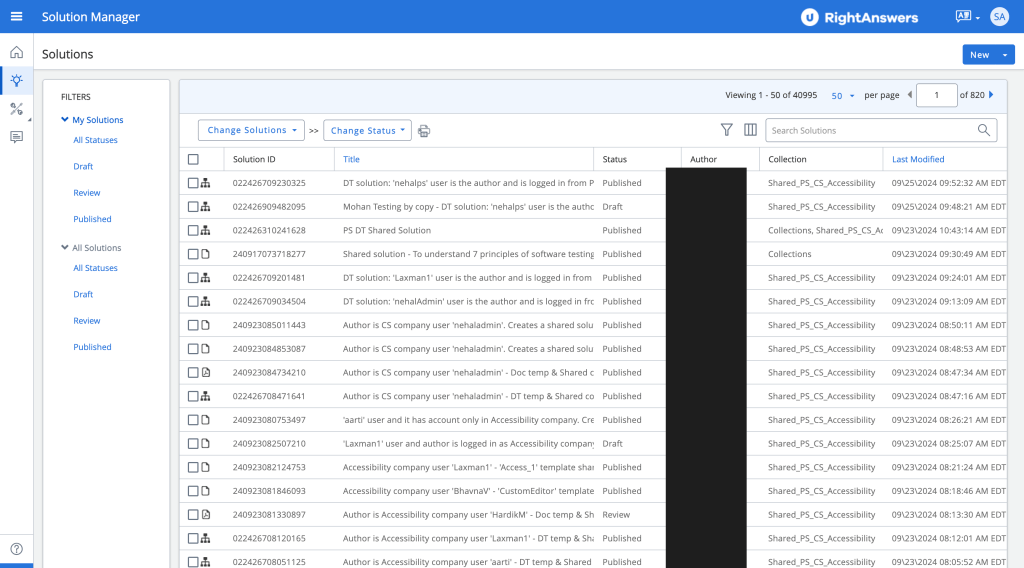Image resolution: width=1024 pixels, height=568 pixels.
Task: Check the box for solution 022426310241628
Action: (193, 230)
